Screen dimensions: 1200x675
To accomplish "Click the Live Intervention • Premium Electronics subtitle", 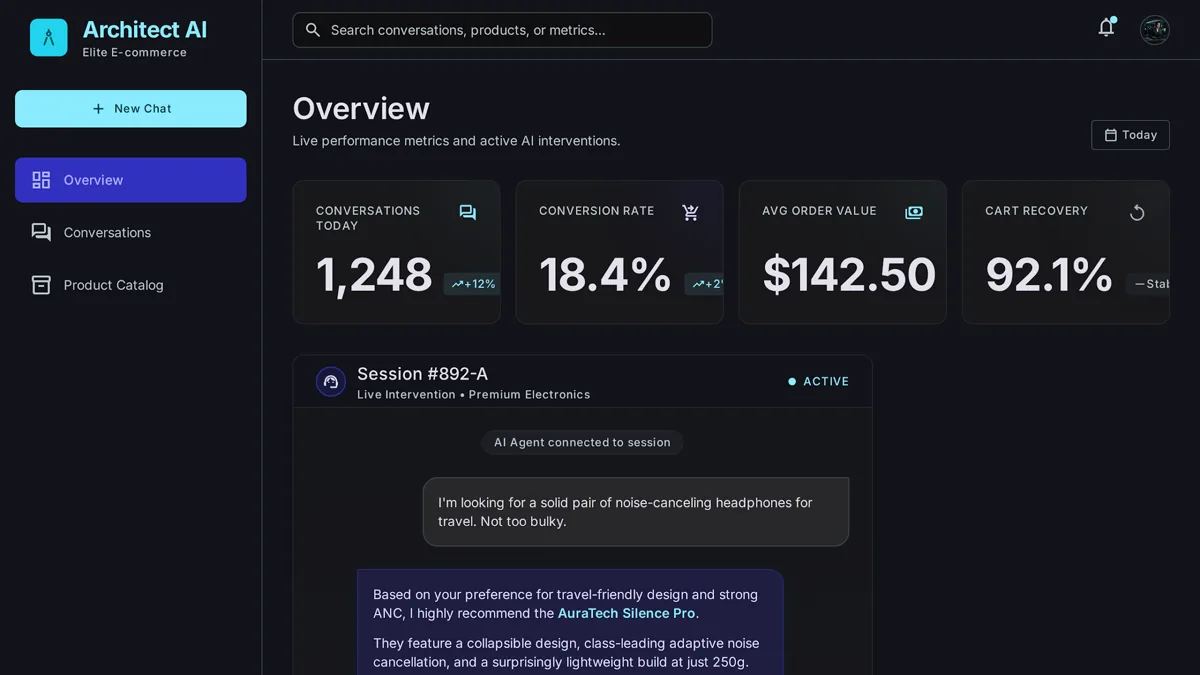I will [x=473, y=395].
